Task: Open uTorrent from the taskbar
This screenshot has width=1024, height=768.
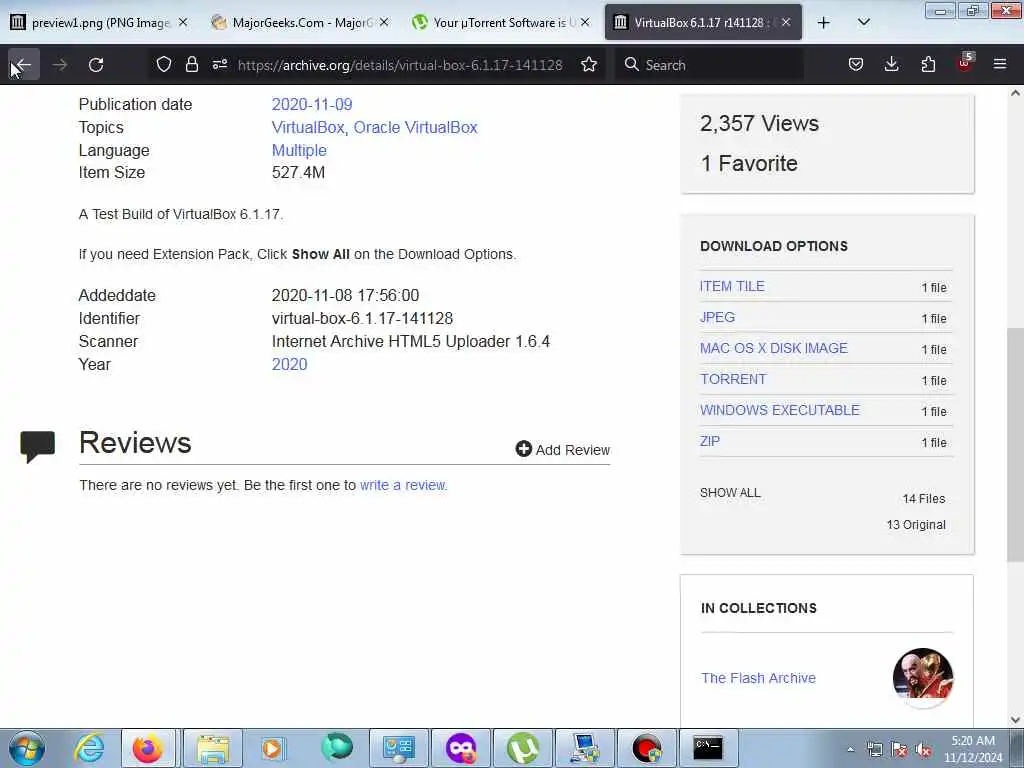Action: coord(522,748)
